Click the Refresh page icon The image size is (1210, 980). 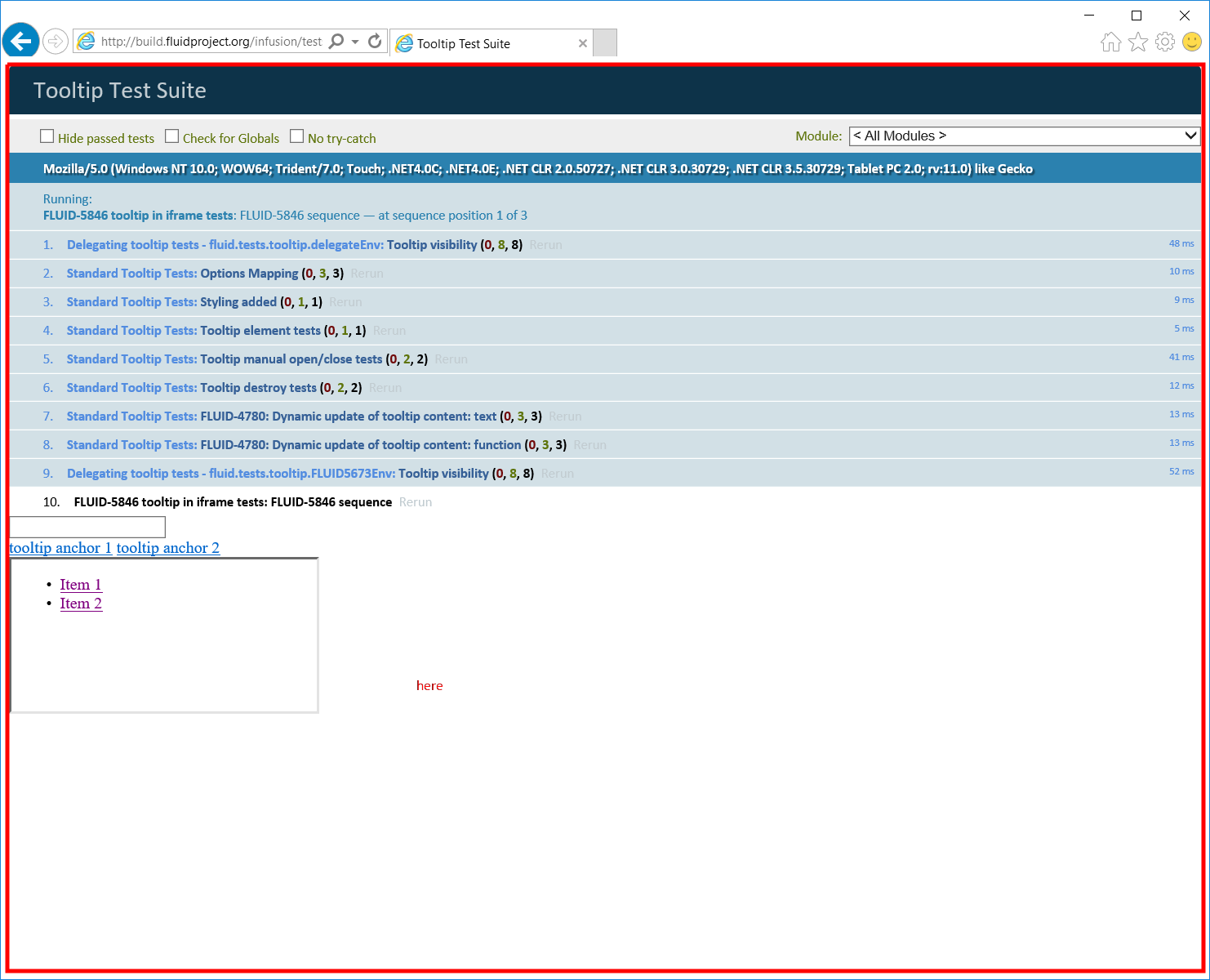pos(375,41)
